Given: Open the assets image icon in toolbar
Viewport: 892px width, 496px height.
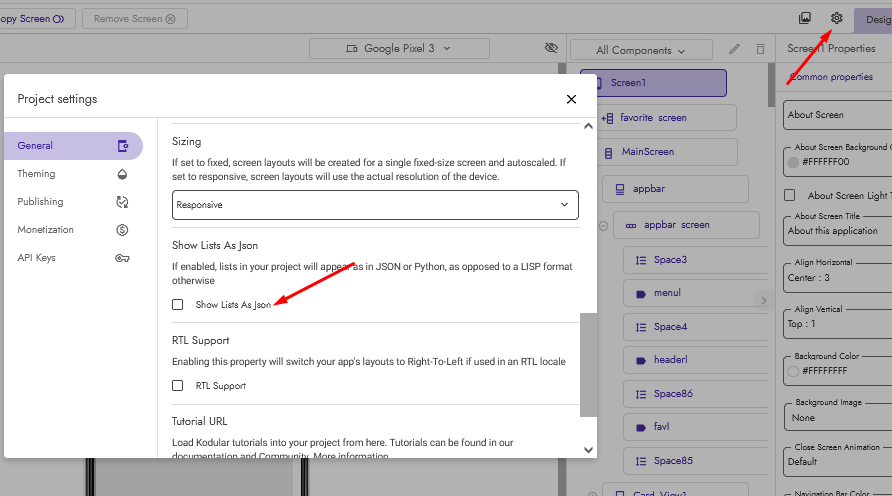Looking at the screenshot, I should (x=805, y=18).
